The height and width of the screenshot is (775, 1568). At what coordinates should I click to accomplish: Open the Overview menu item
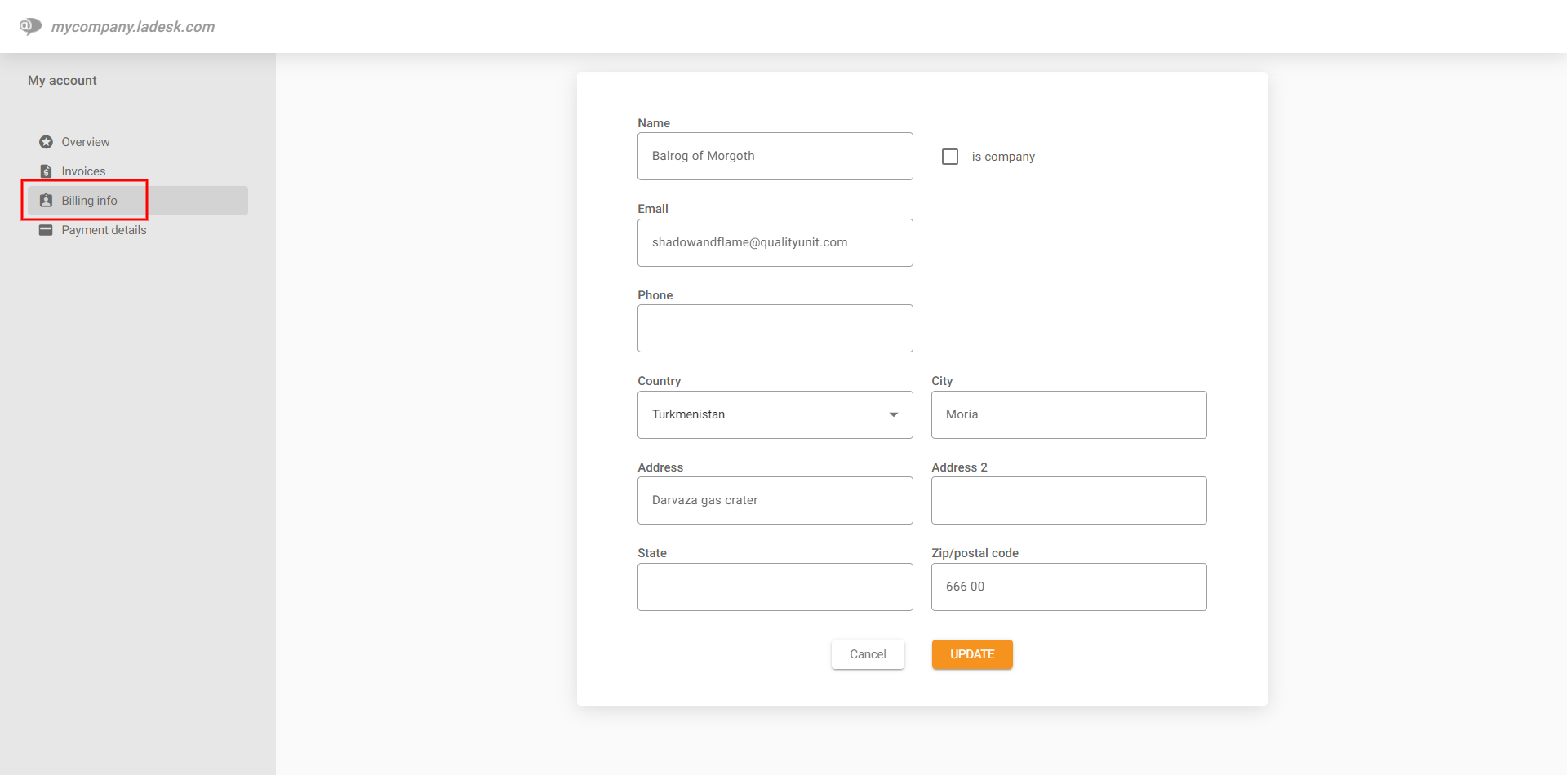click(85, 142)
